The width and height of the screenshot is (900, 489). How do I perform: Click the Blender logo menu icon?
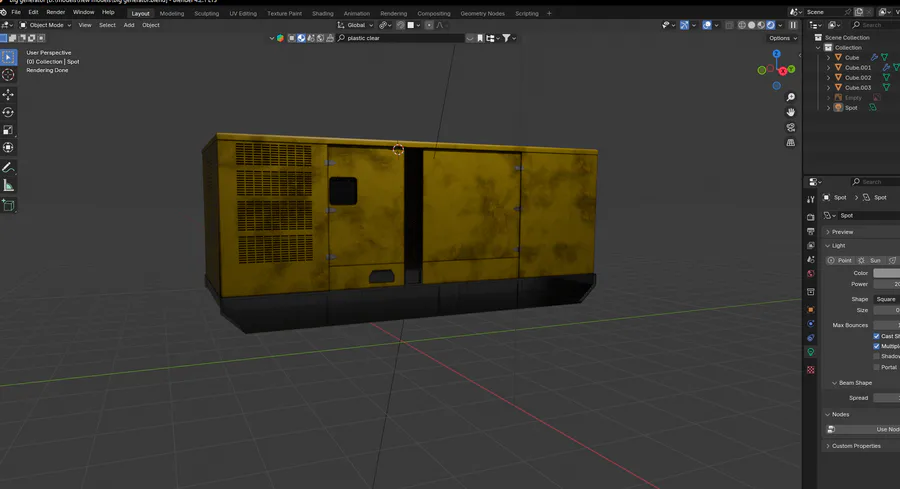4,12
